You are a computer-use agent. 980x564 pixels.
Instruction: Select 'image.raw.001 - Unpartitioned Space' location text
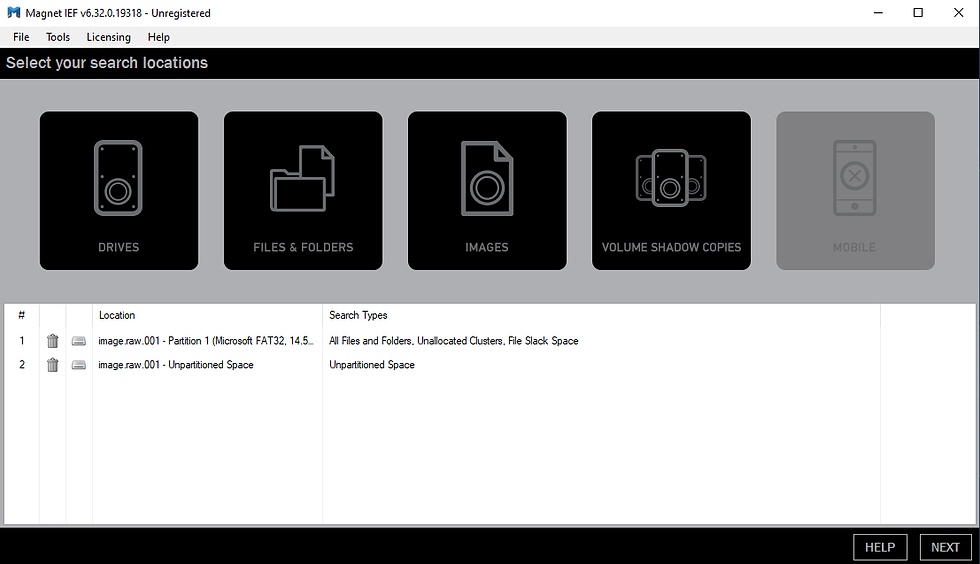click(176, 365)
